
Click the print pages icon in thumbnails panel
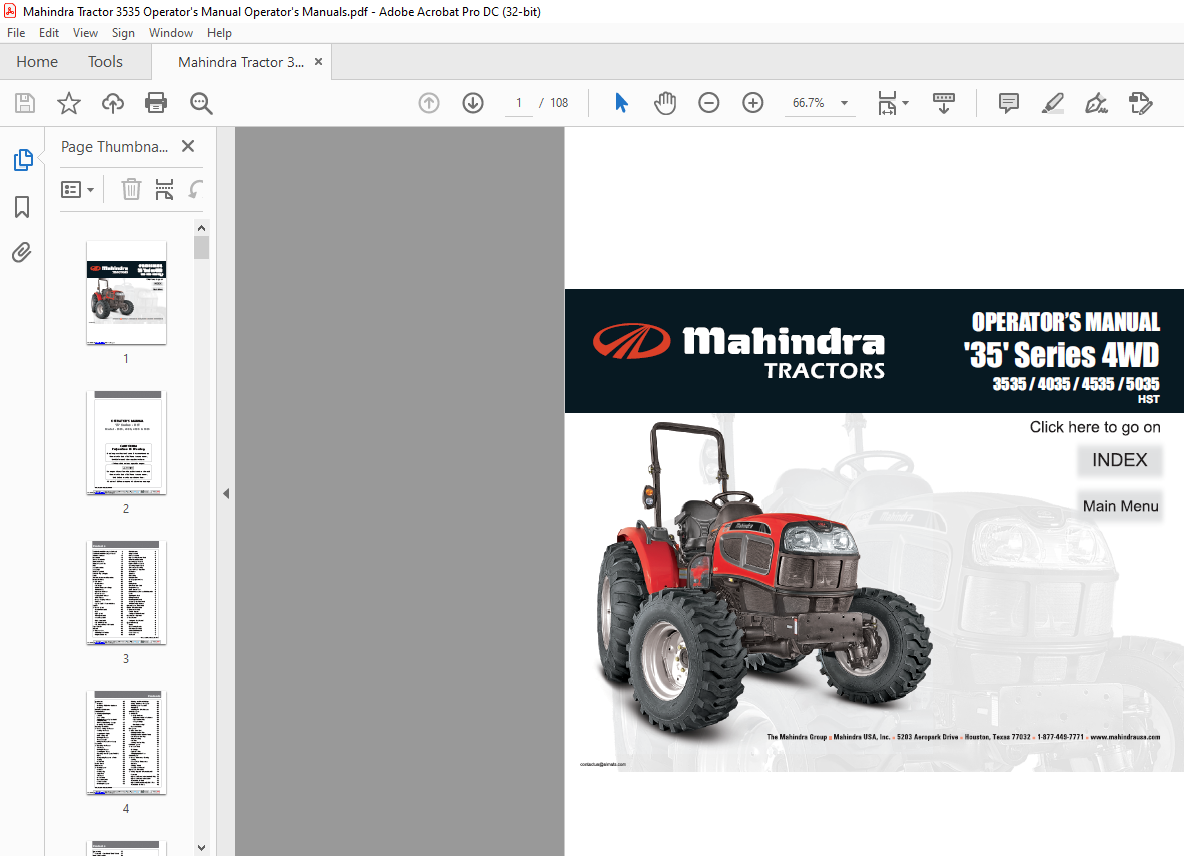click(164, 189)
